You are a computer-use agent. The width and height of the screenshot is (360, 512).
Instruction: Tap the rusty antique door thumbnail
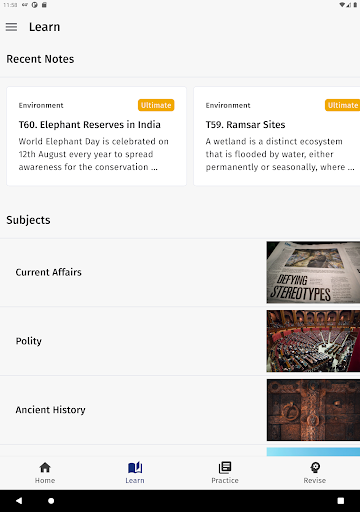(x=313, y=410)
